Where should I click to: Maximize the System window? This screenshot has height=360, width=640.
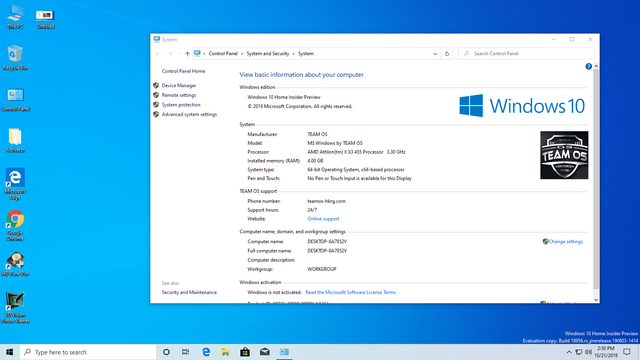pos(572,40)
